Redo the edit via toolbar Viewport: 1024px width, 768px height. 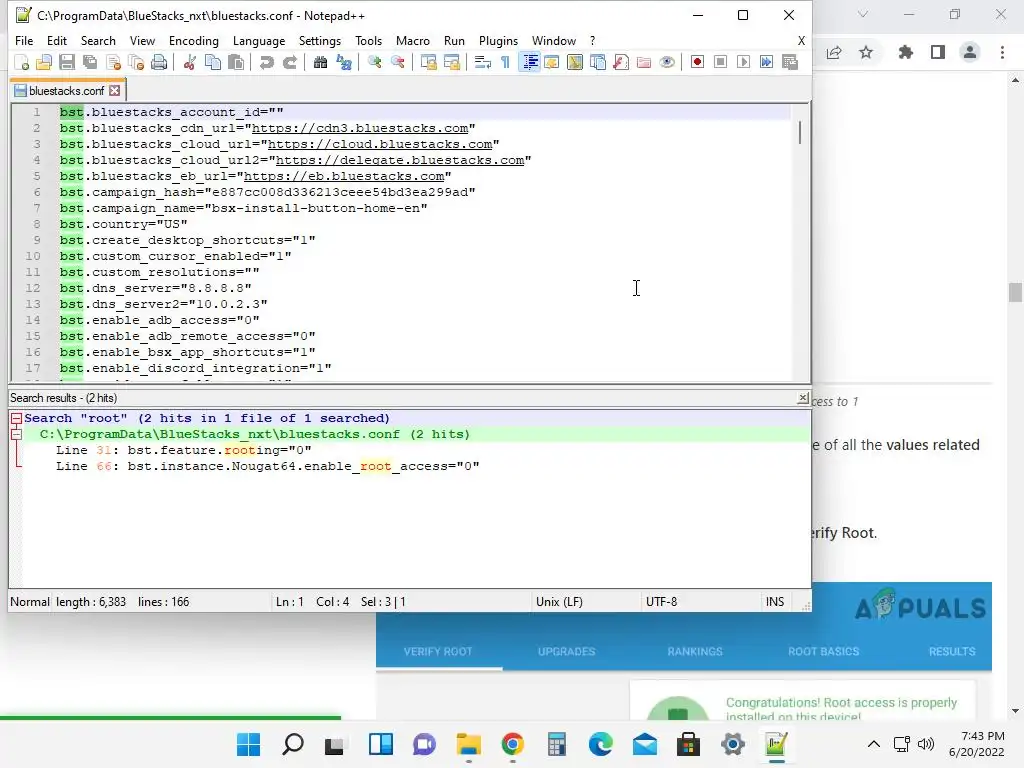coord(290,62)
